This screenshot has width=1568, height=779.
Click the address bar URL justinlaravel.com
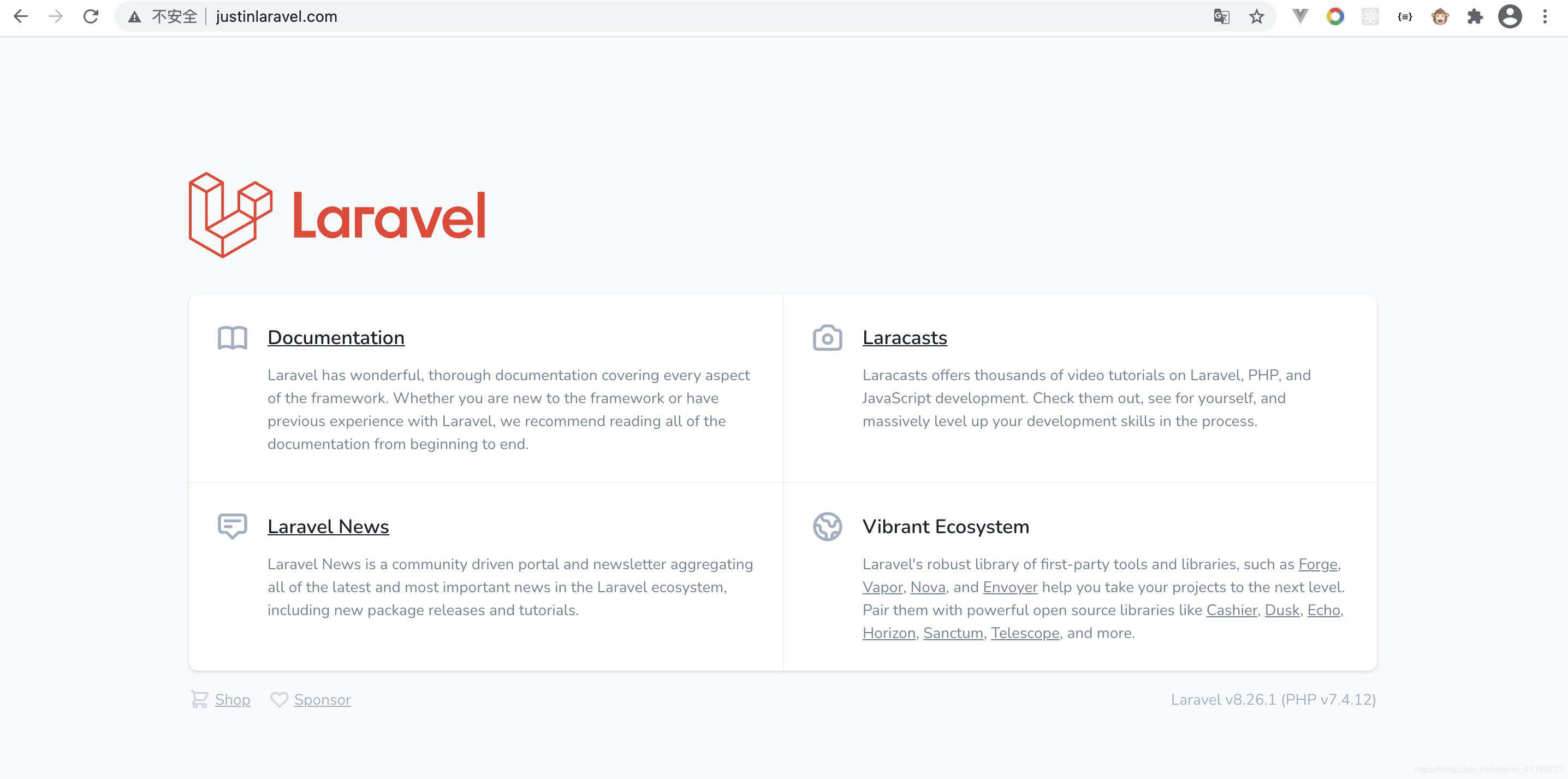276,16
